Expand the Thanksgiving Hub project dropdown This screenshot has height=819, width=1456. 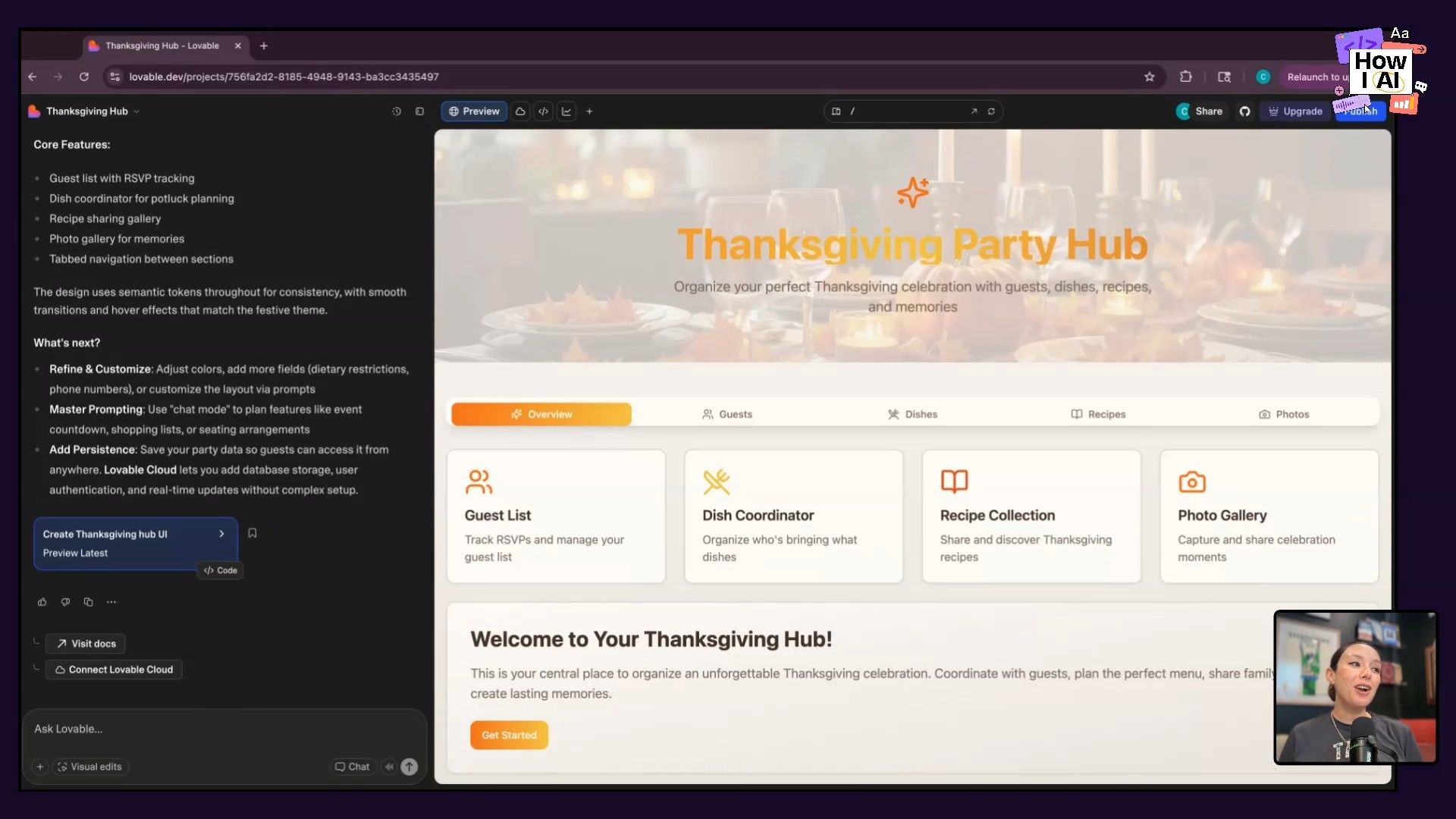tap(136, 111)
